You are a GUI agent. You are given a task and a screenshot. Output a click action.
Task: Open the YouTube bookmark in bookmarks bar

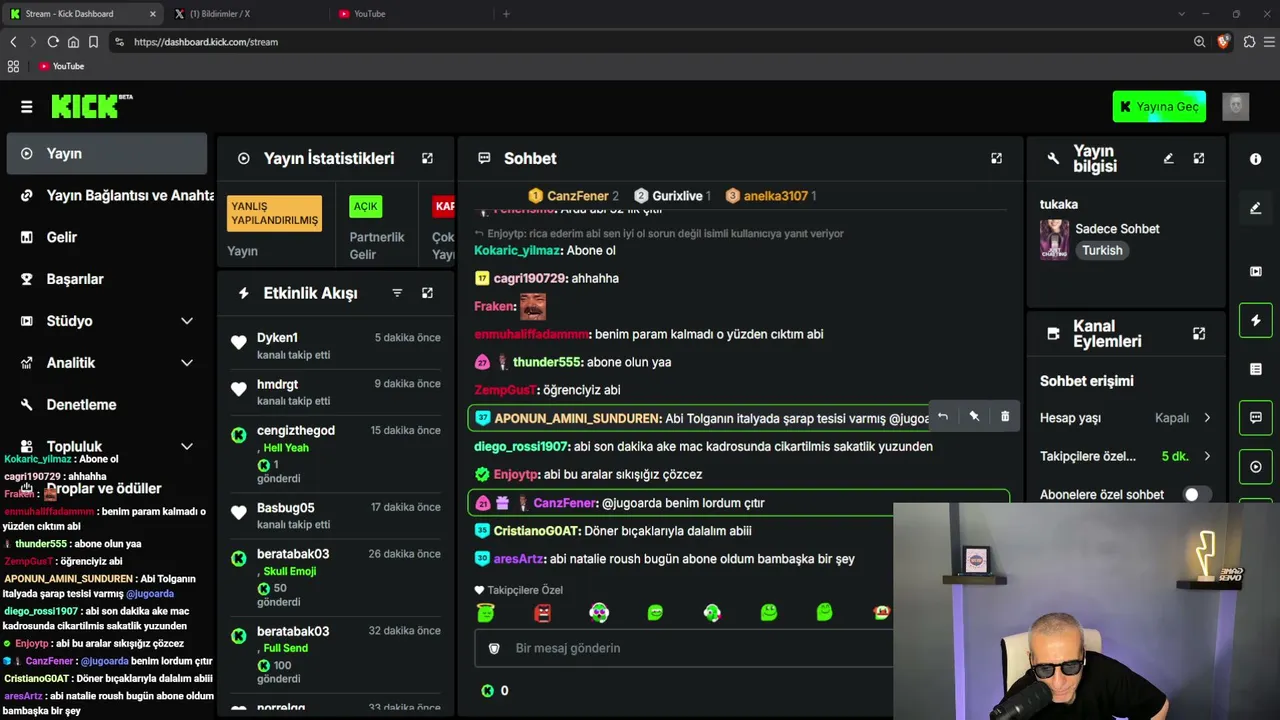61,66
